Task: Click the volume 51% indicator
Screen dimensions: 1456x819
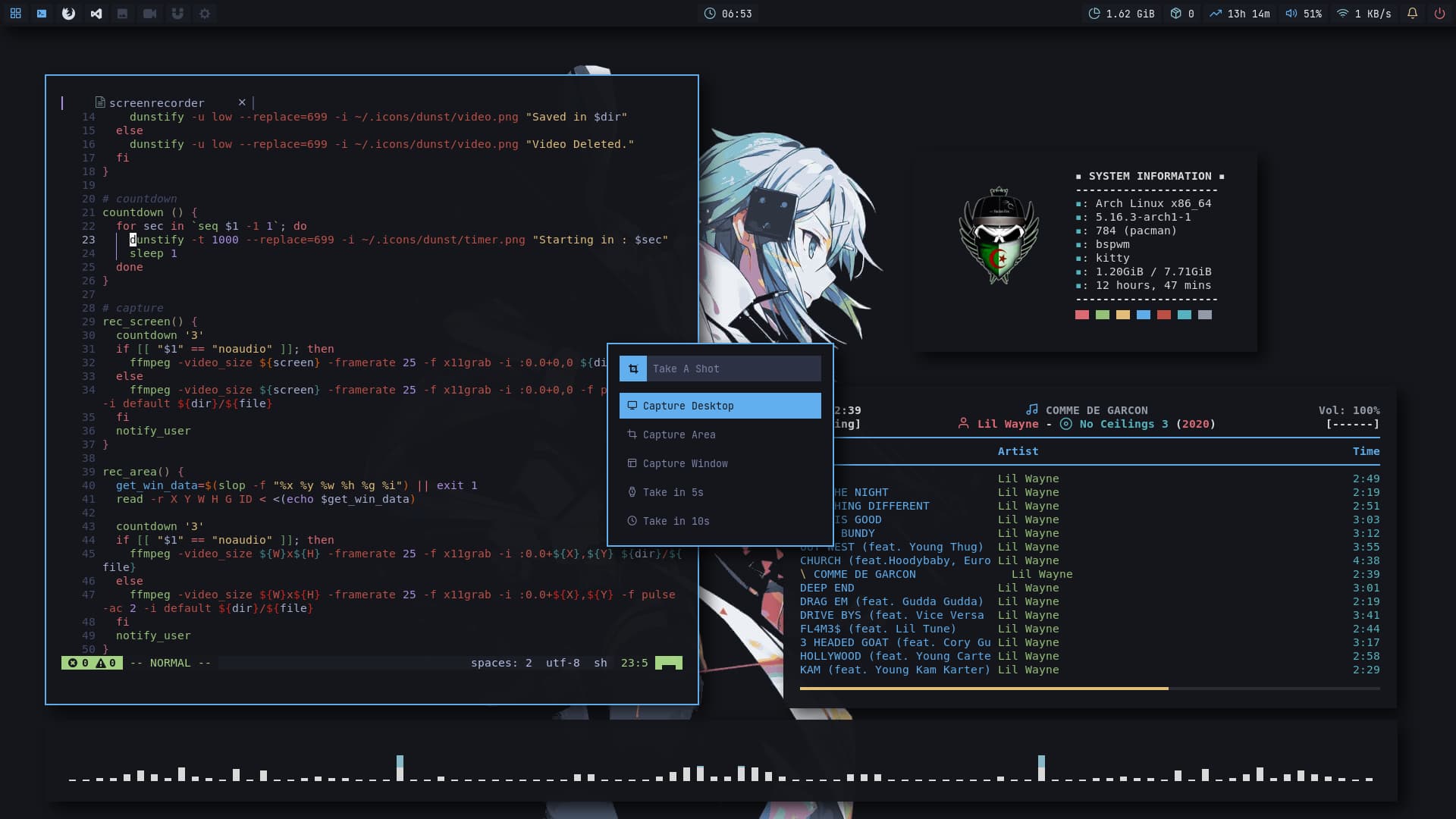Action: 1304,14
